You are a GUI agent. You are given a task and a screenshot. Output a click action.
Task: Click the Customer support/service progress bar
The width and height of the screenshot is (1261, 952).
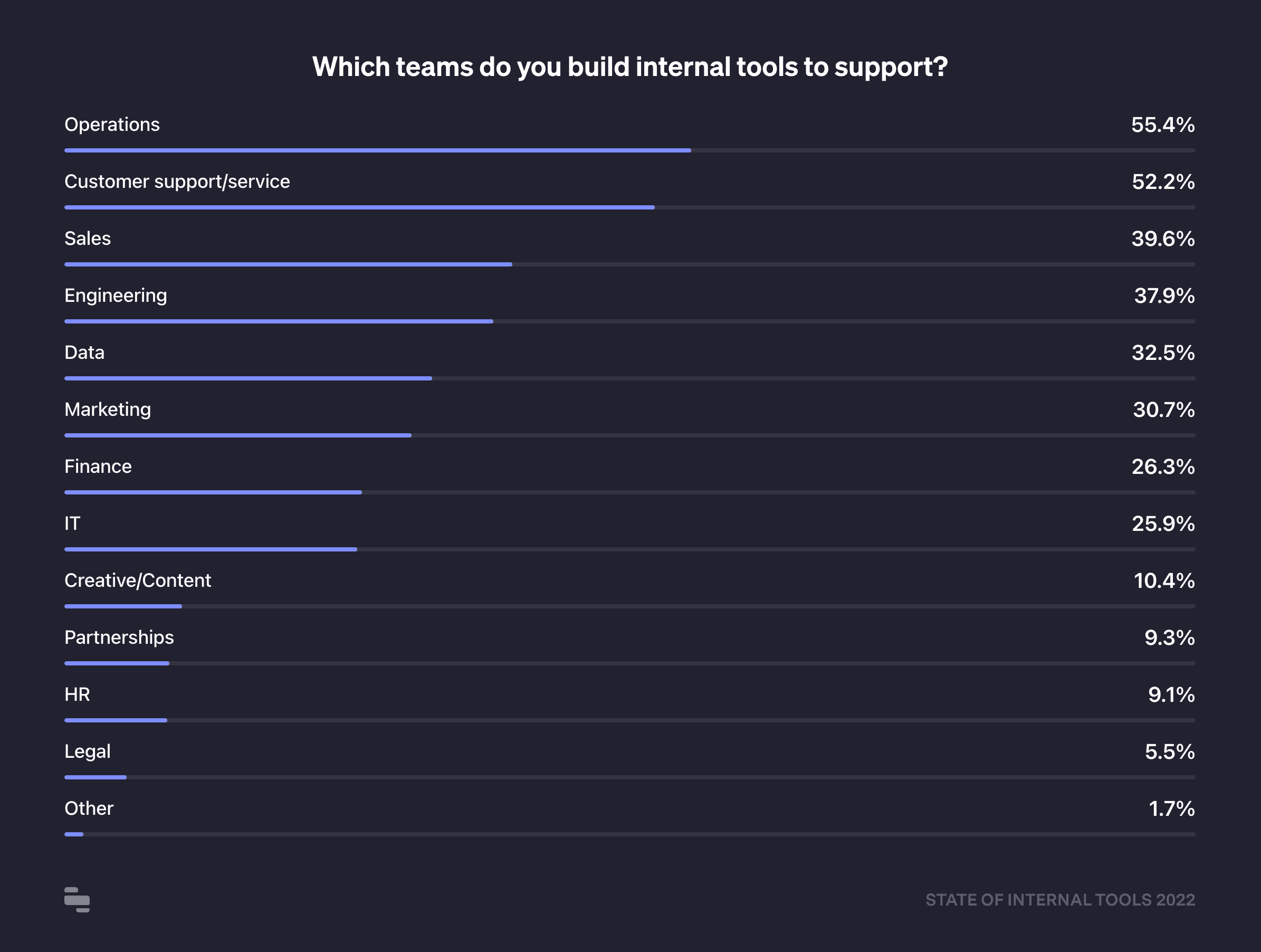click(359, 207)
